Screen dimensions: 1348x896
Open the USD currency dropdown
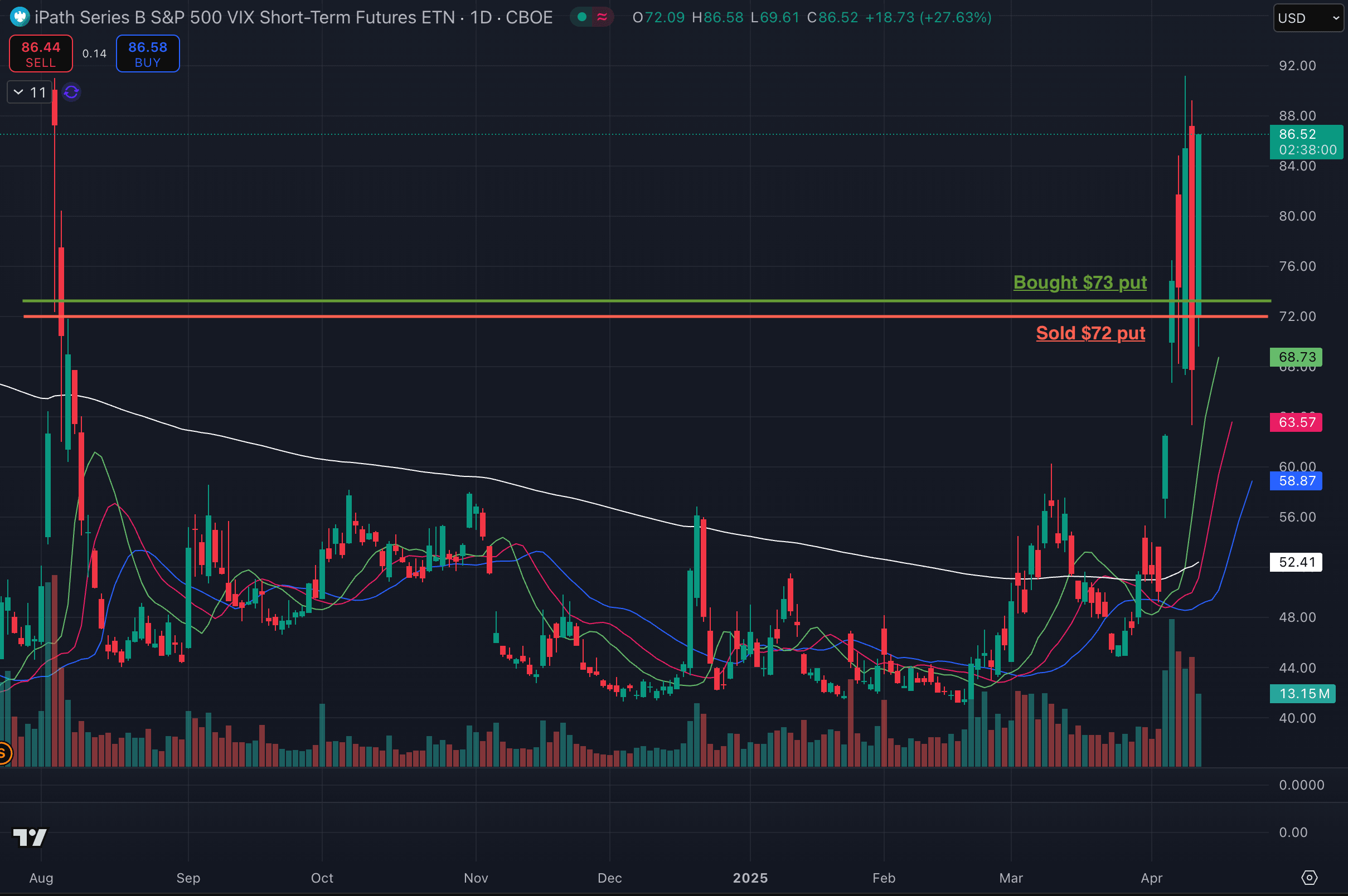pos(1308,18)
